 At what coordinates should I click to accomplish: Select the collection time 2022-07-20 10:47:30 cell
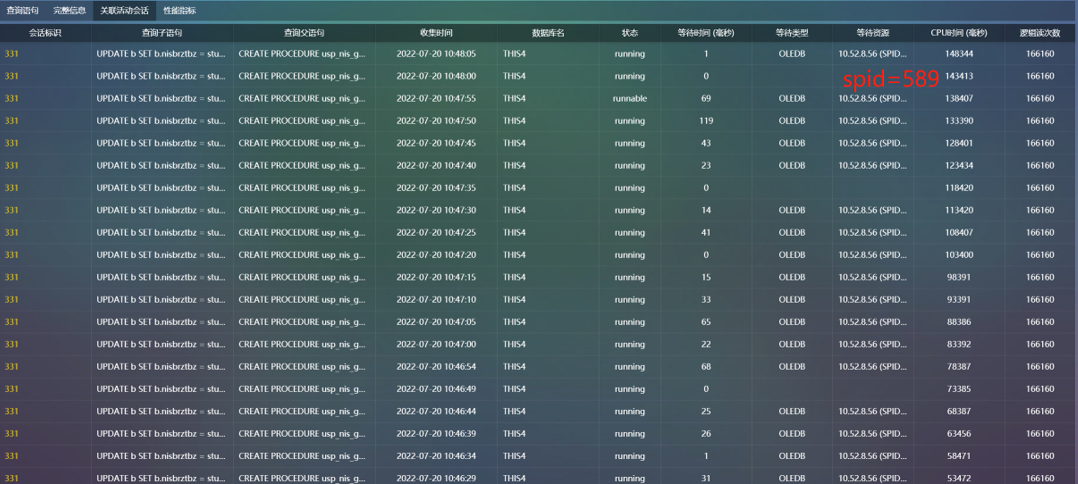[436, 210]
